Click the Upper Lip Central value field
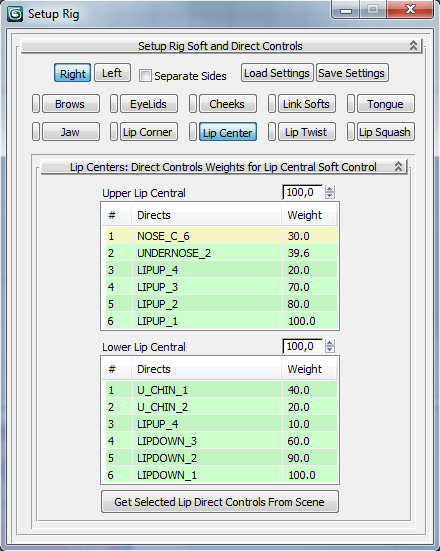This screenshot has height=551, width=440. click(303, 192)
